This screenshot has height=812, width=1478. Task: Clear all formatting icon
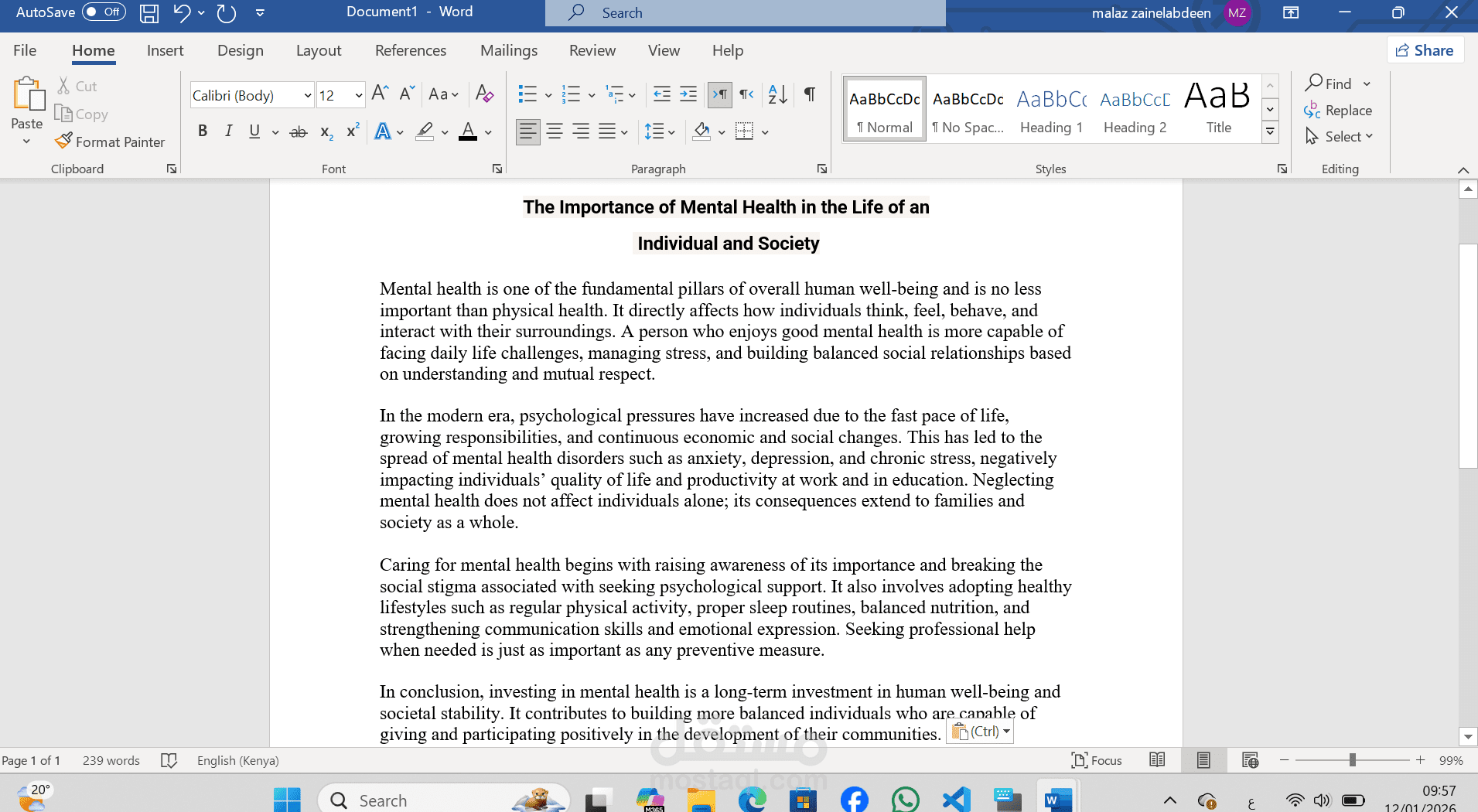(x=485, y=94)
